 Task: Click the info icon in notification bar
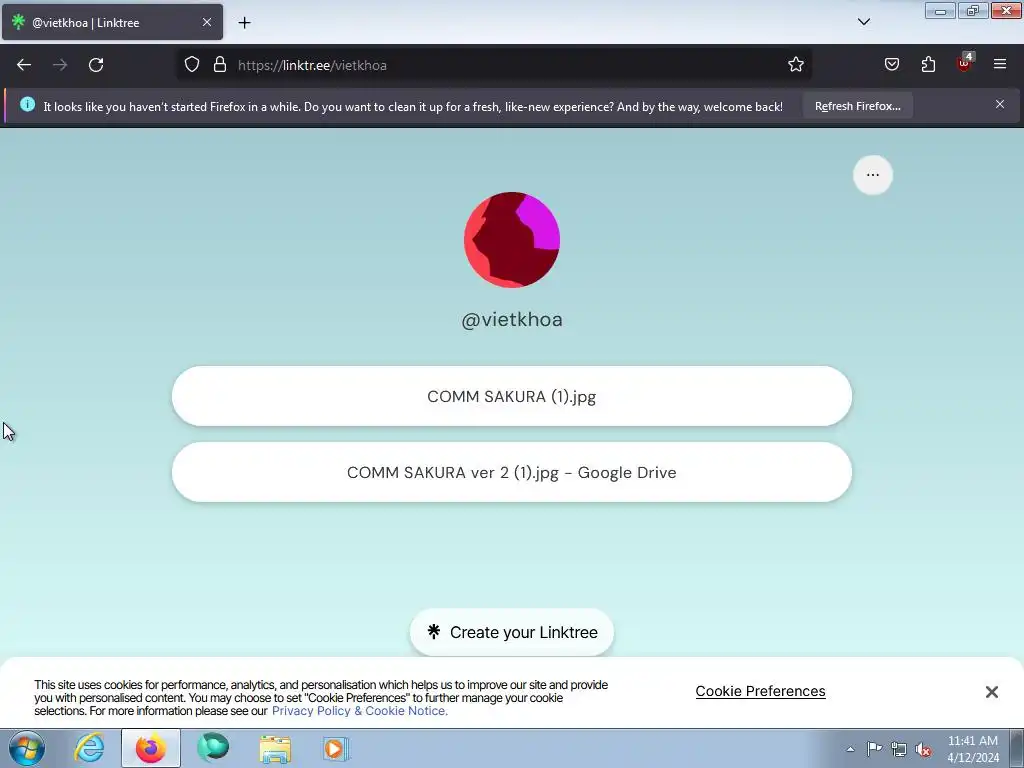point(27,104)
